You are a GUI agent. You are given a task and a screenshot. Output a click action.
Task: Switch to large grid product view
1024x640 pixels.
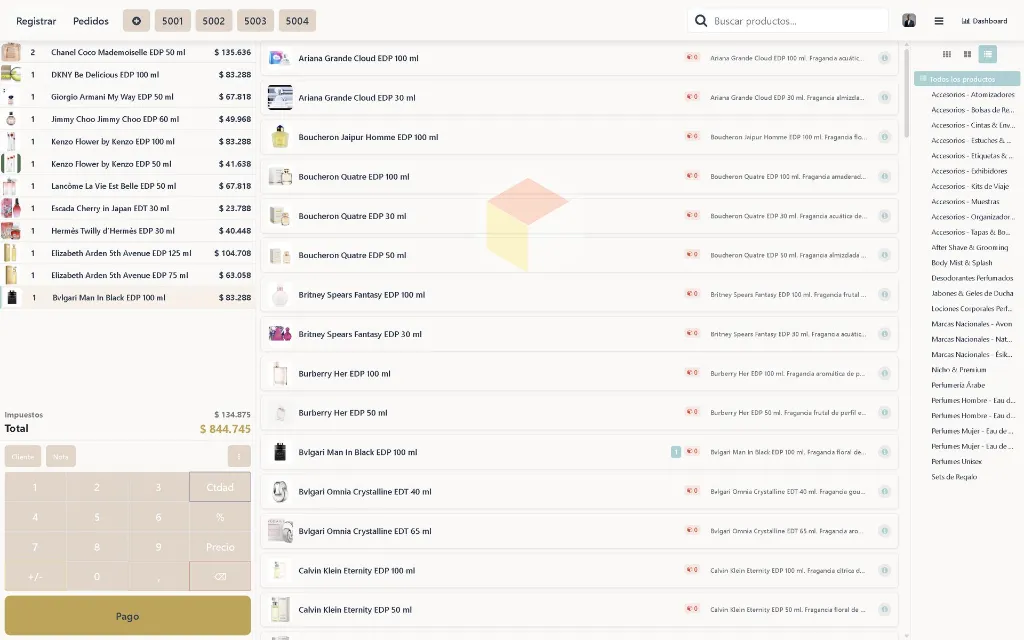click(x=967, y=54)
